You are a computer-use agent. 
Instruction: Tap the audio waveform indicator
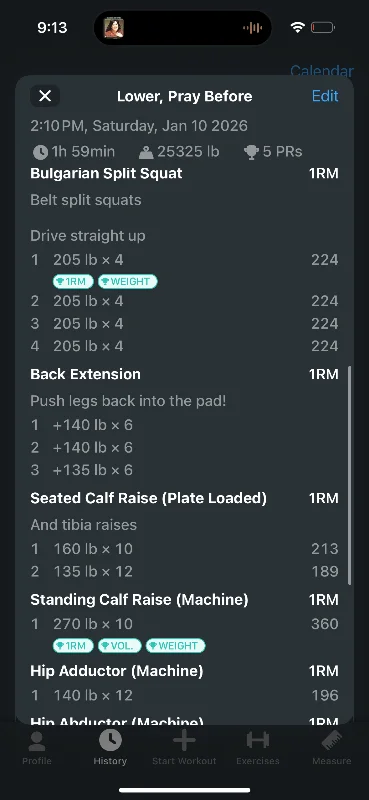(x=253, y=28)
